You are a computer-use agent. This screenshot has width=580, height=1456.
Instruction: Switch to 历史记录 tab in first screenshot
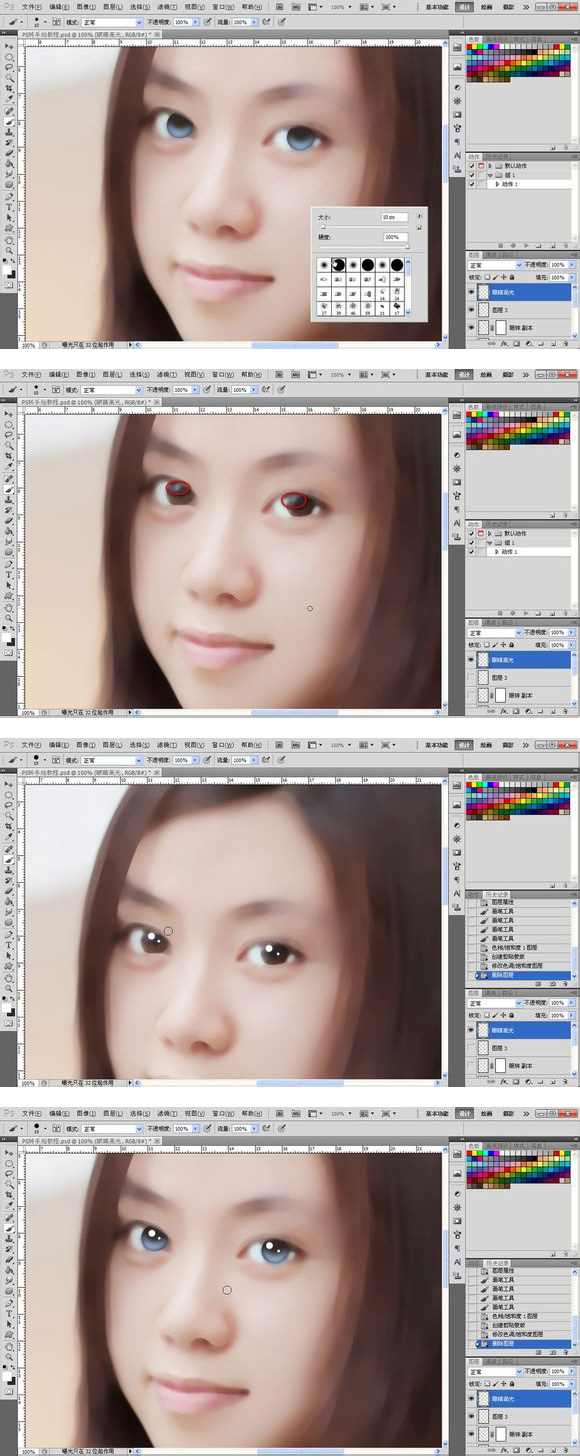point(498,157)
